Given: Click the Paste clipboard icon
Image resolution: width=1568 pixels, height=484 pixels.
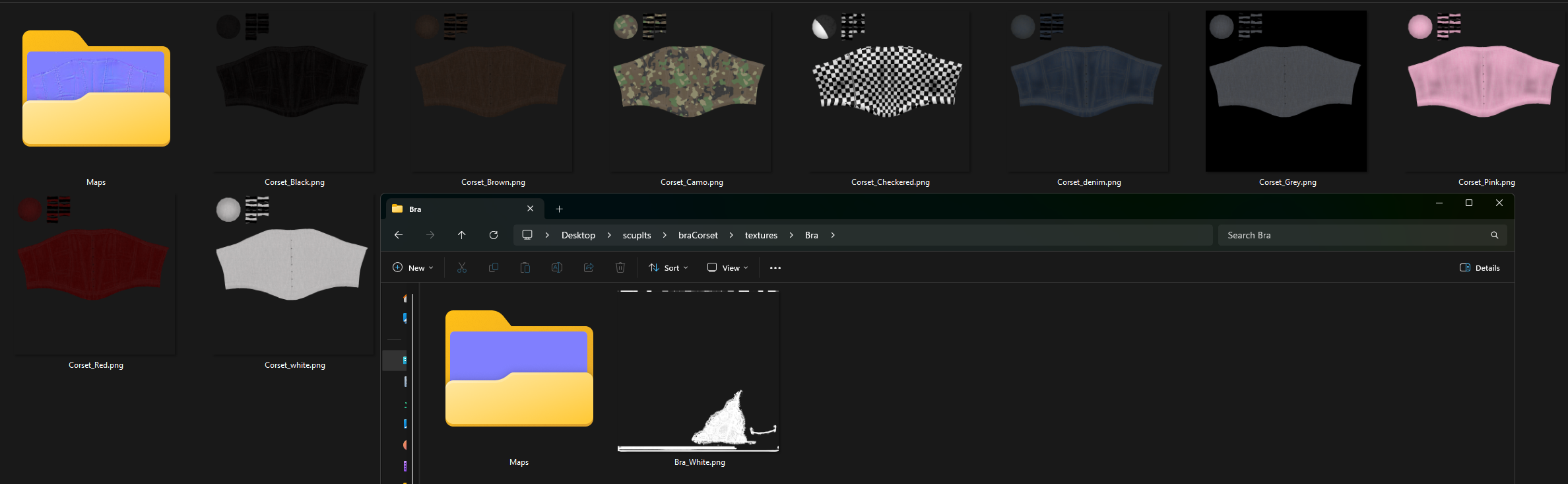Looking at the screenshot, I should 525,267.
